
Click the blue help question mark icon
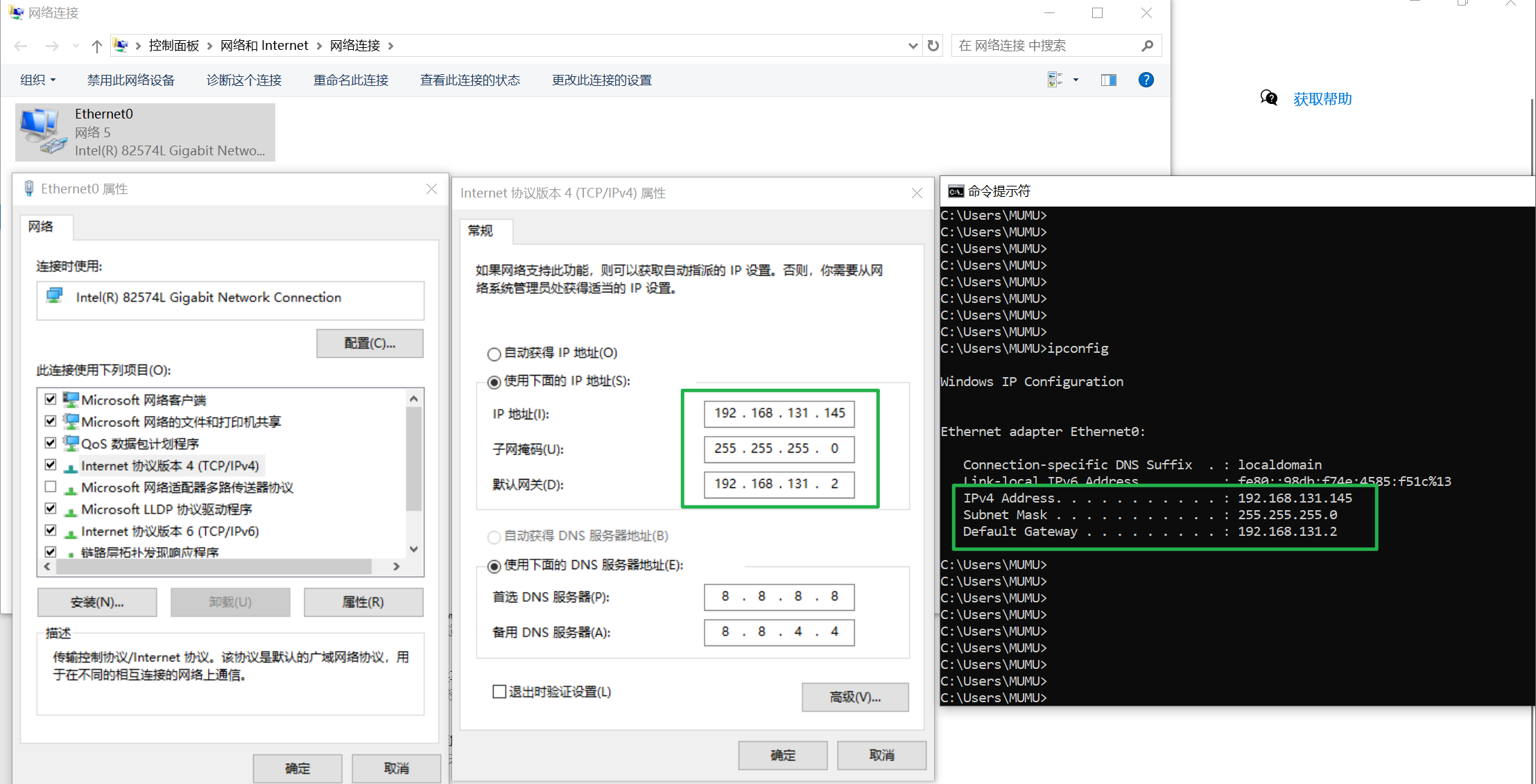[1146, 80]
